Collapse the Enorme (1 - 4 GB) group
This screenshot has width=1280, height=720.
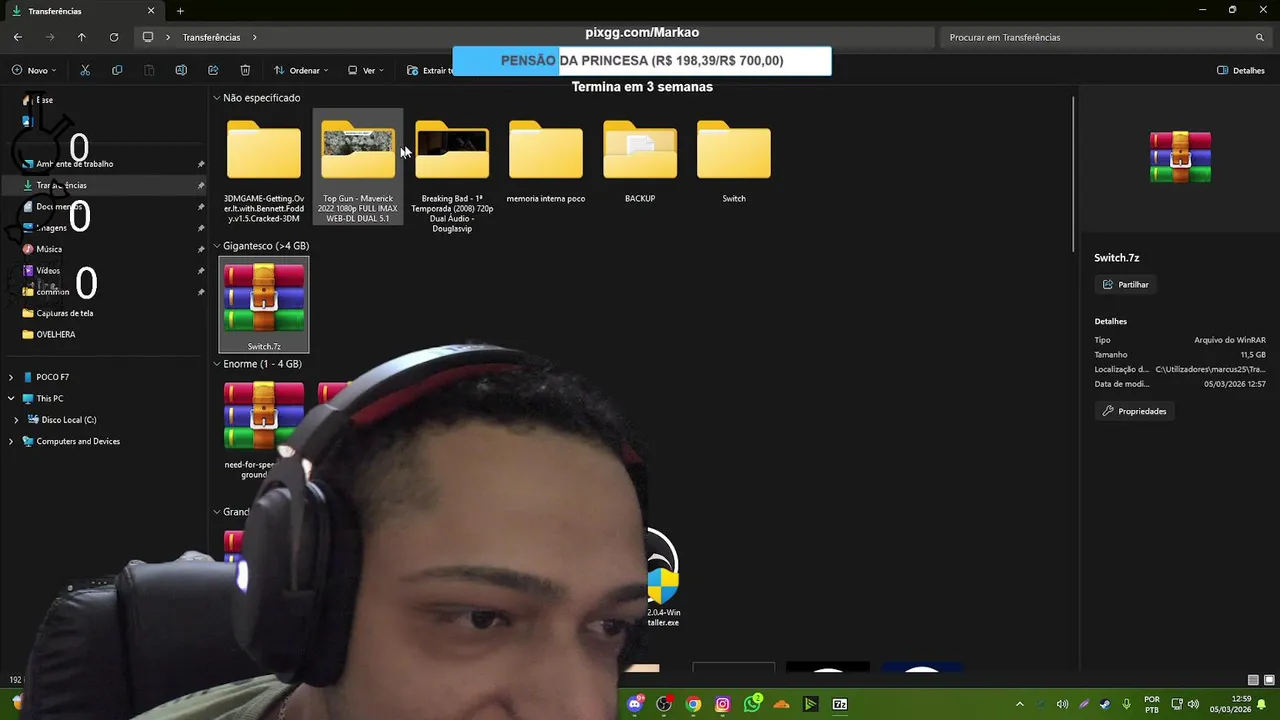(217, 364)
